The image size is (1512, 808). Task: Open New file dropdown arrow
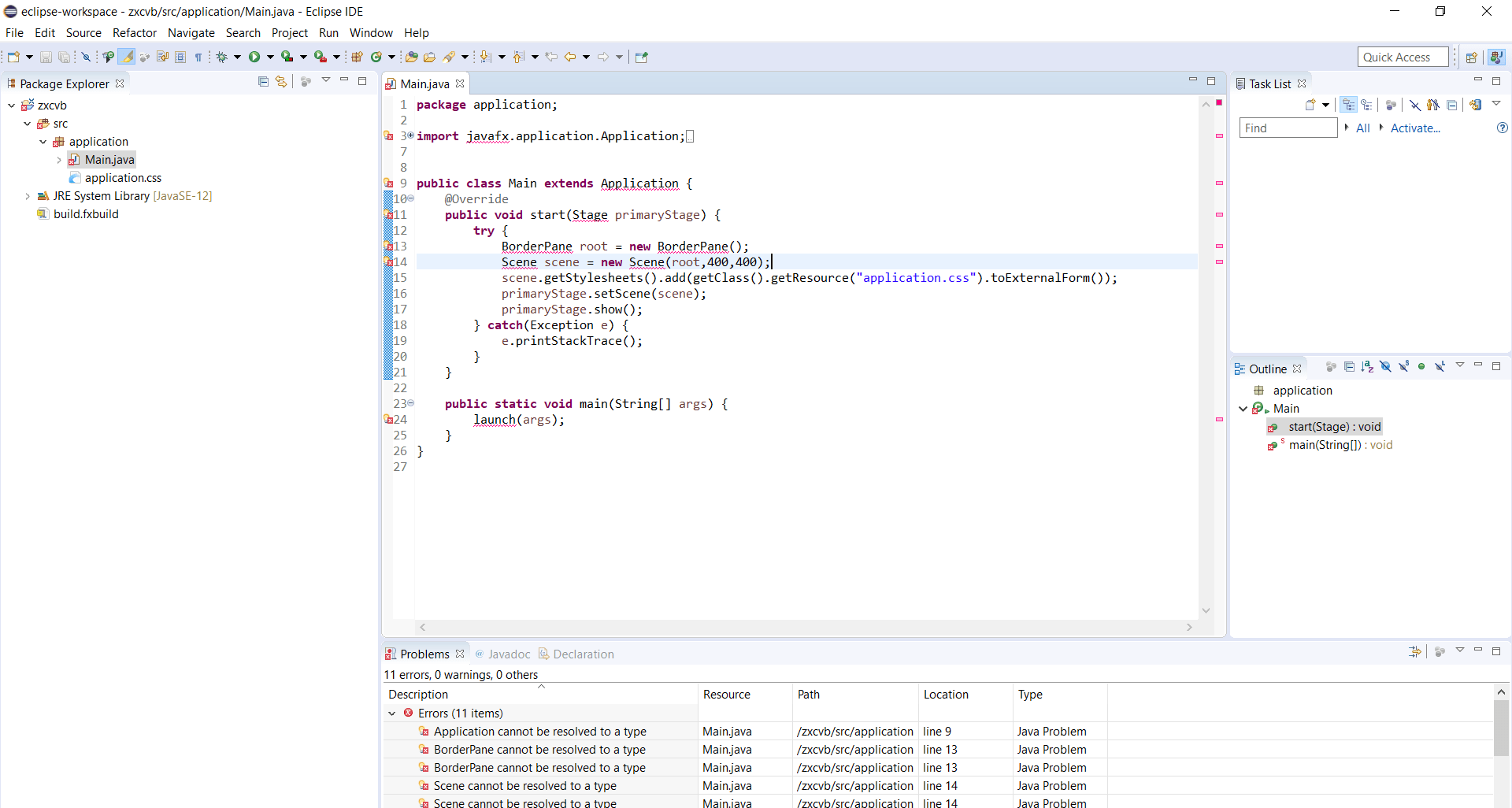[29, 57]
